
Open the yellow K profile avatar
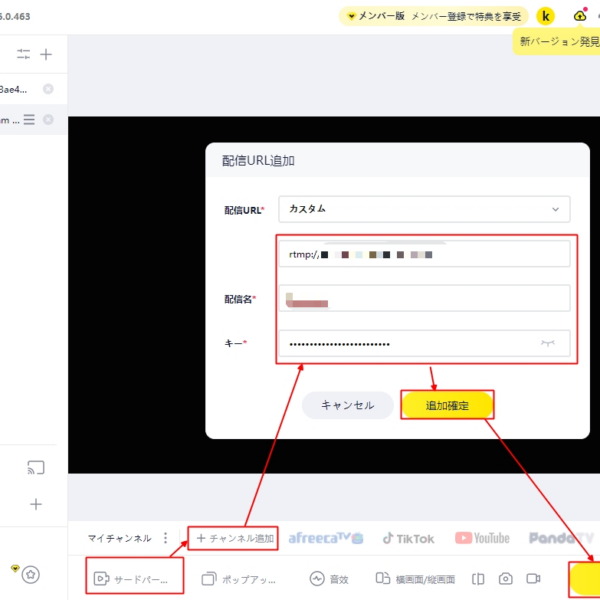tap(545, 16)
